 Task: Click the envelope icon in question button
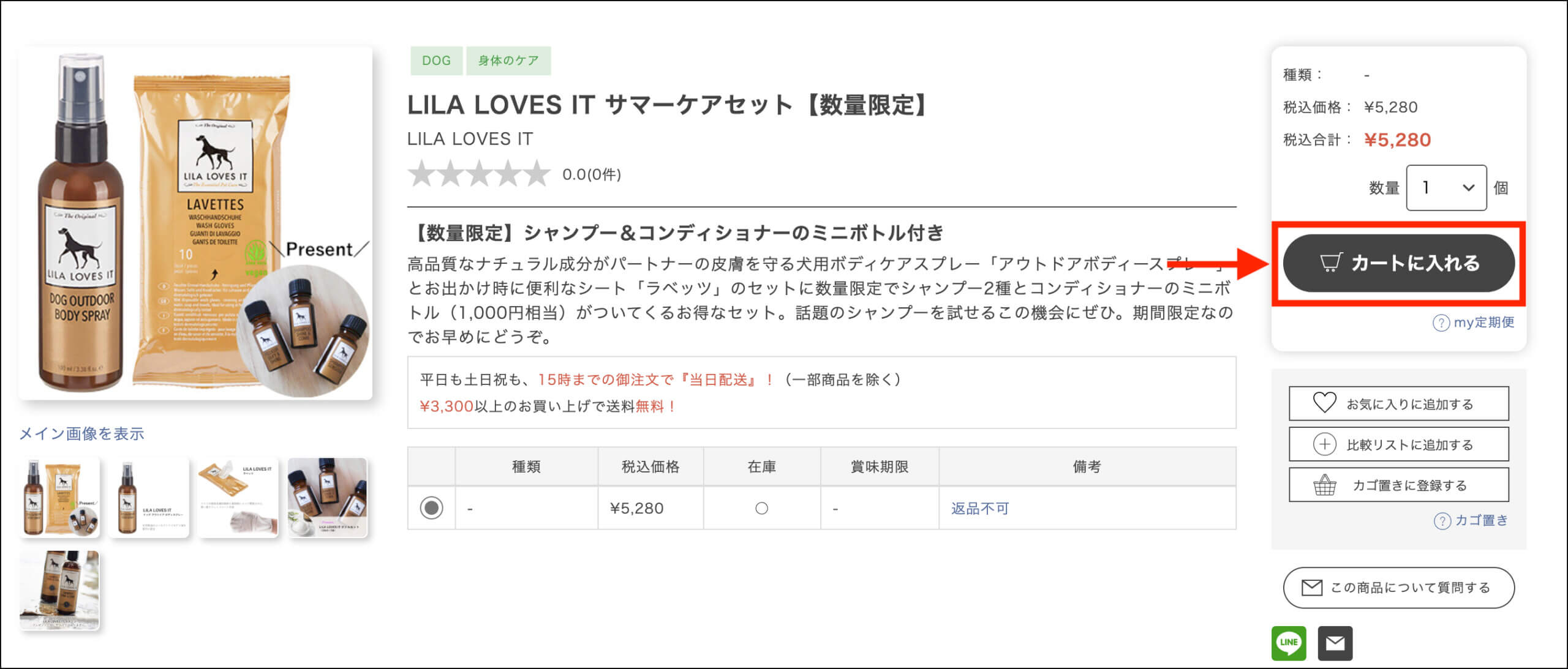[1312, 588]
